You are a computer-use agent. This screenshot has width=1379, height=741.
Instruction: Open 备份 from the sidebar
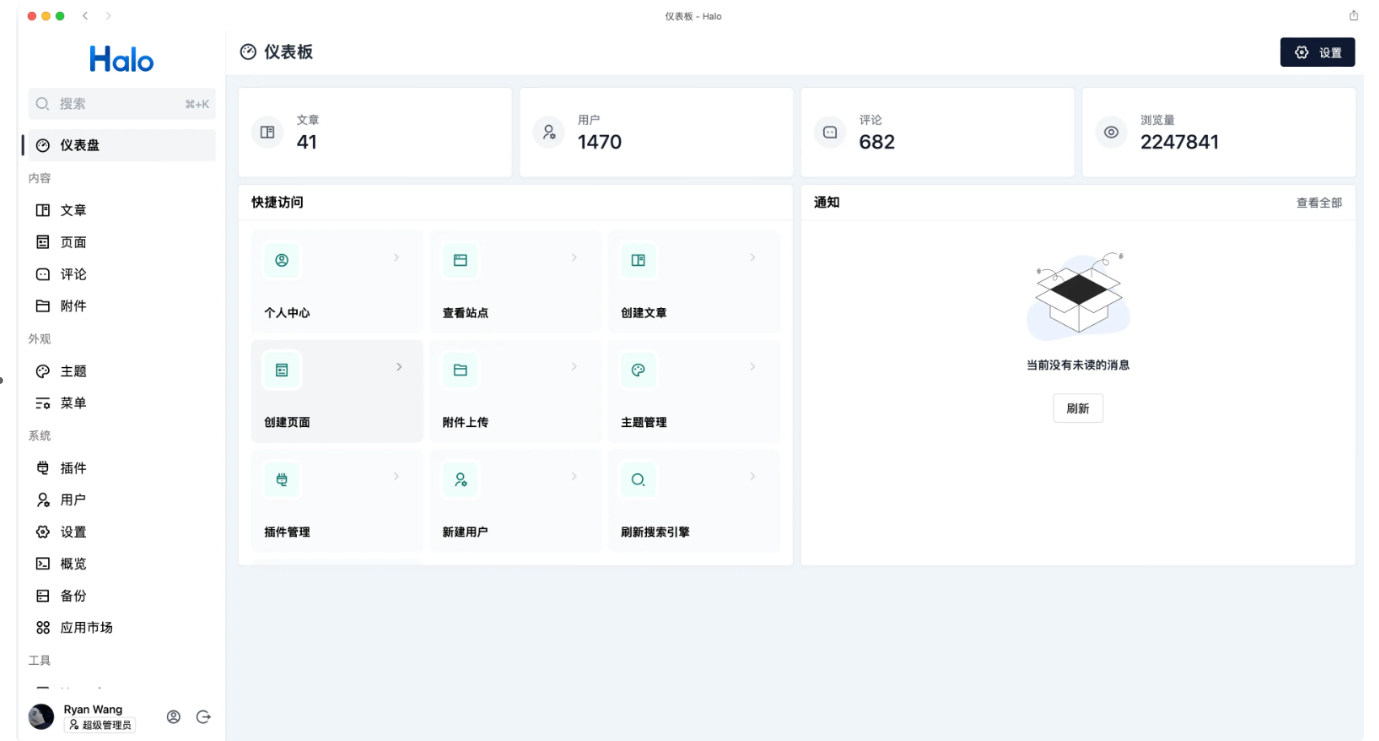[x=73, y=596]
